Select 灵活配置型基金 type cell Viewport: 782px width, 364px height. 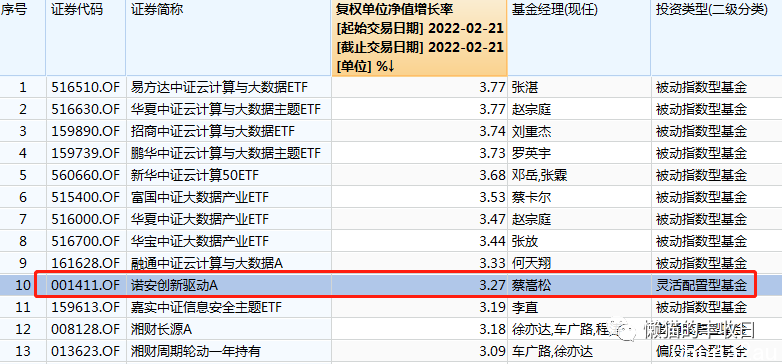pos(701,286)
